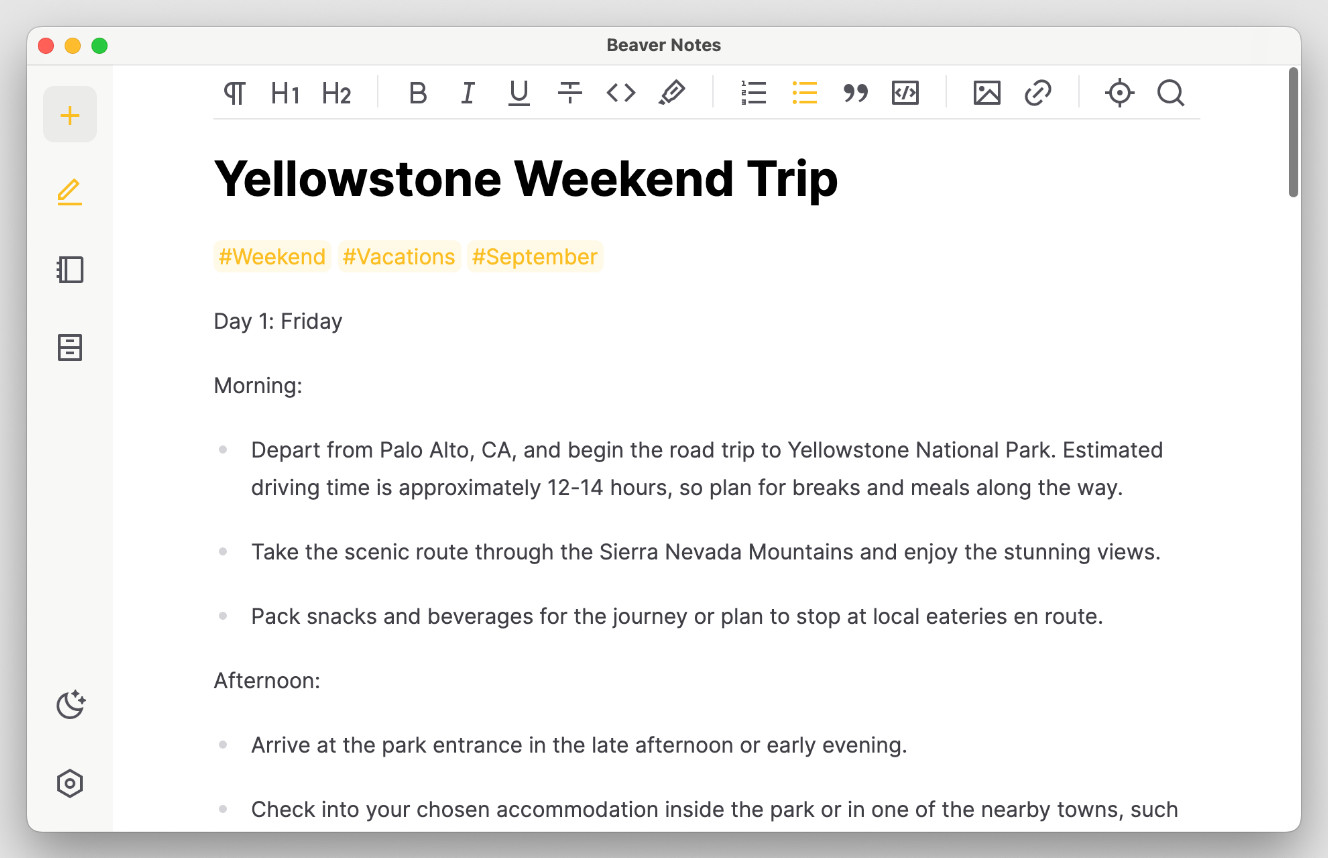
Task: Insert inline code formatting
Action: [621, 94]
